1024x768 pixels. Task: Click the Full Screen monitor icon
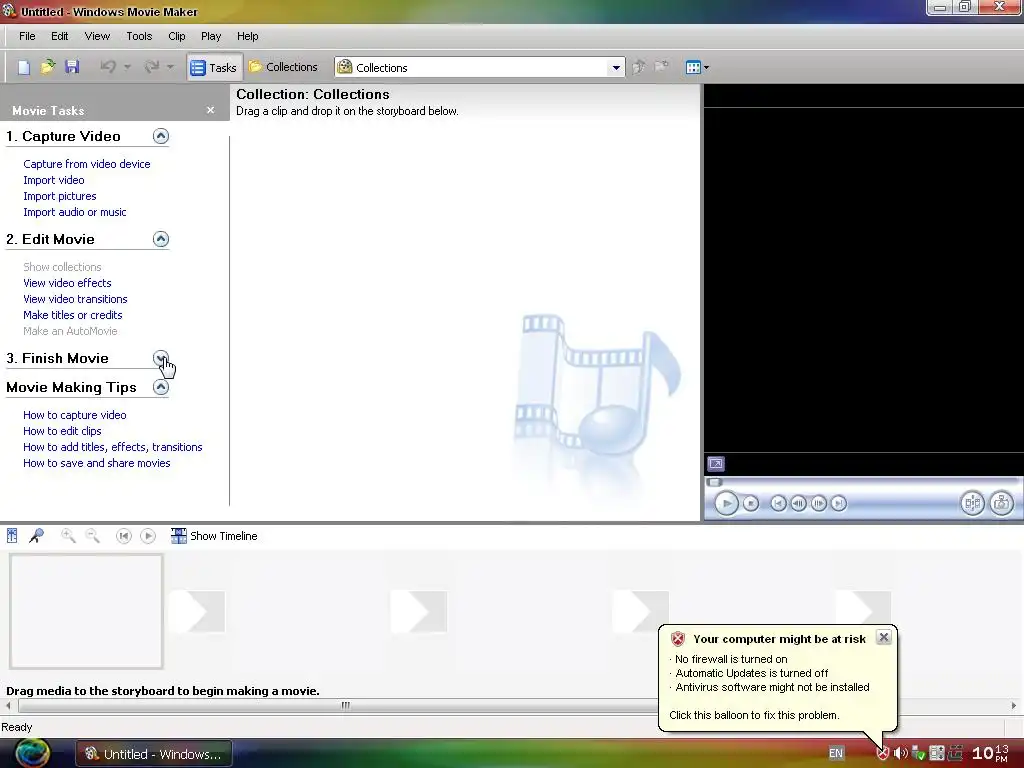tap(716, 464)
